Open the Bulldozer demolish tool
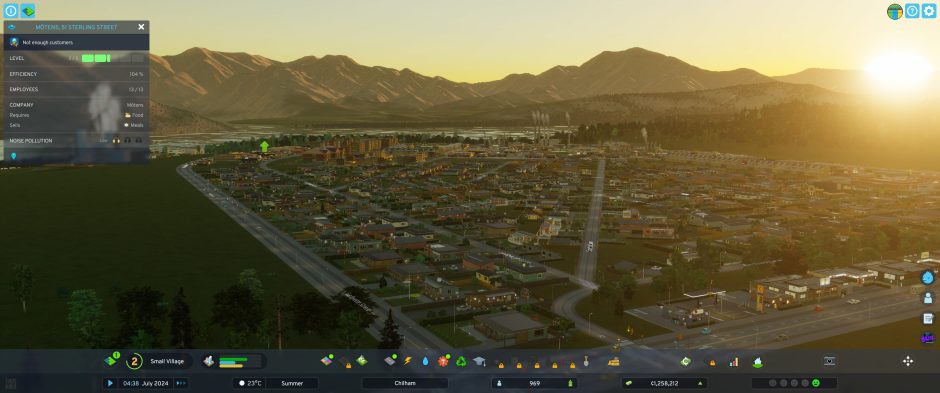Image resolution: width=940 pixels, height=393 pixels. click(x=613, y=361)
